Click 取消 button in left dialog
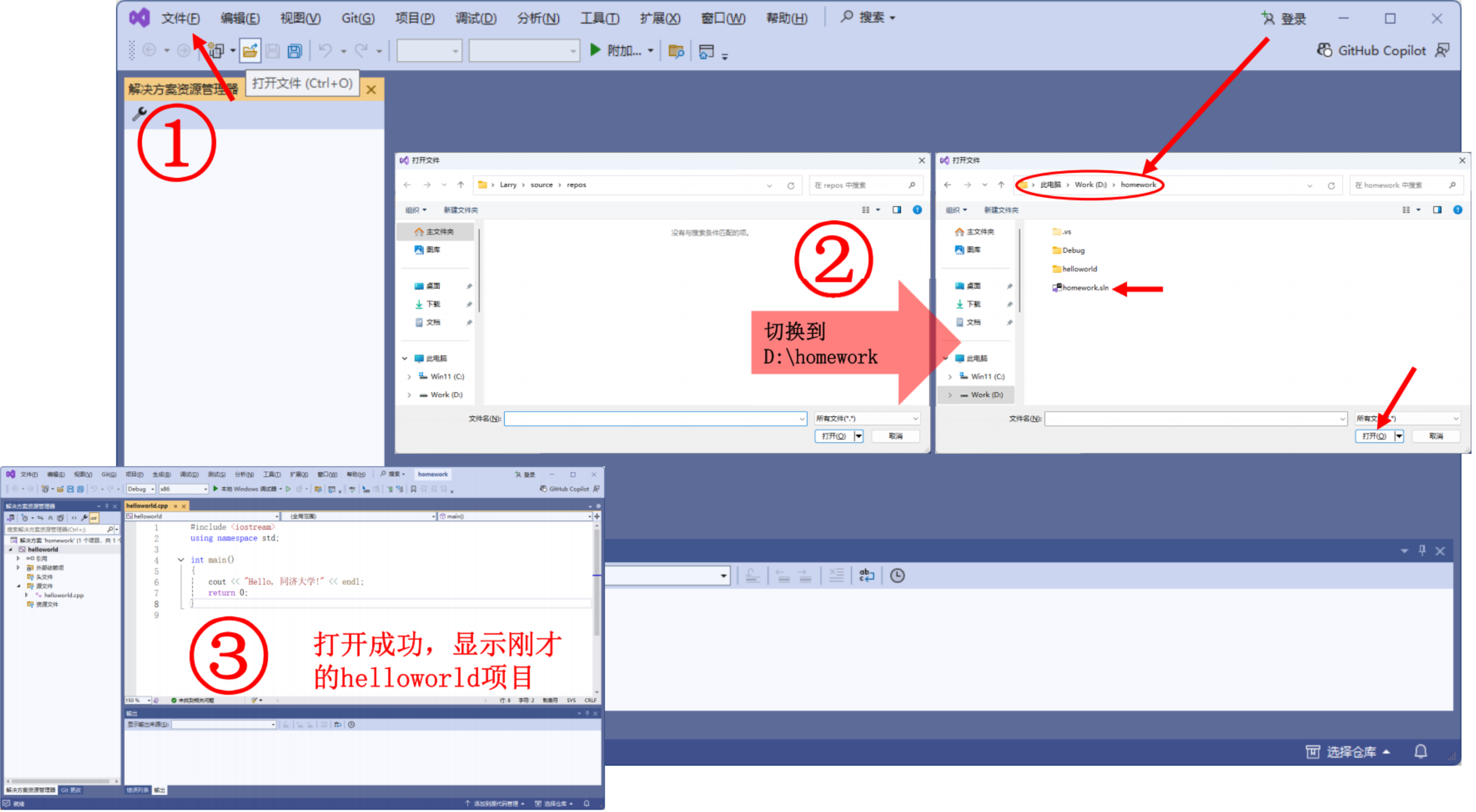1476x812 pixels. [x=896, y=437]
